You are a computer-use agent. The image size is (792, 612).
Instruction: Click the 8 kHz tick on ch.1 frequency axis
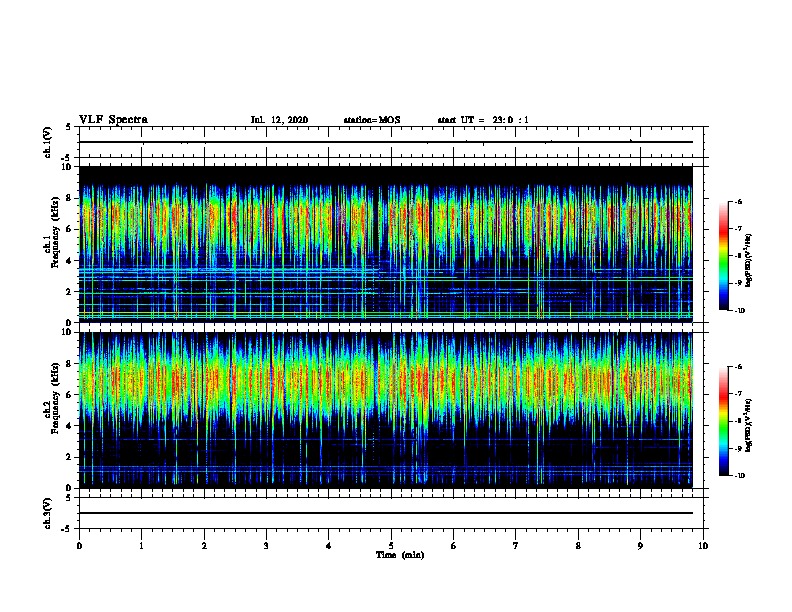[70, 198]
